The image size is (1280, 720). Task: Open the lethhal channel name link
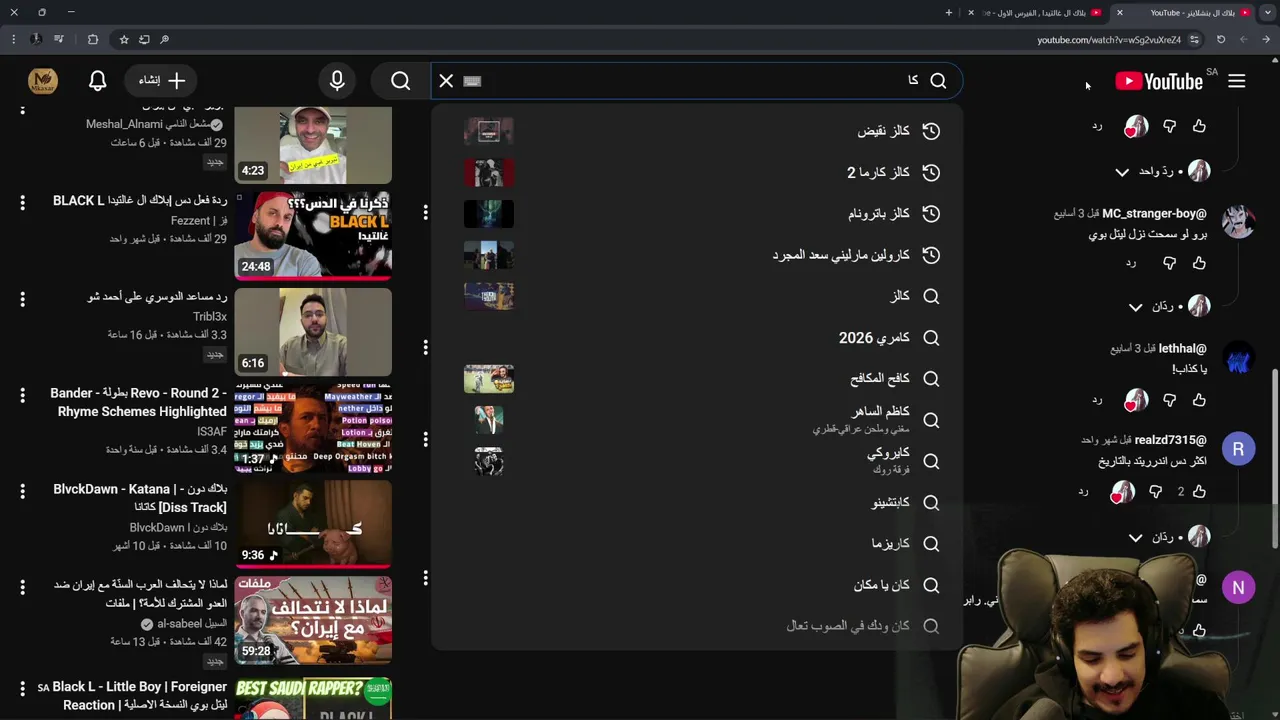1182,349
